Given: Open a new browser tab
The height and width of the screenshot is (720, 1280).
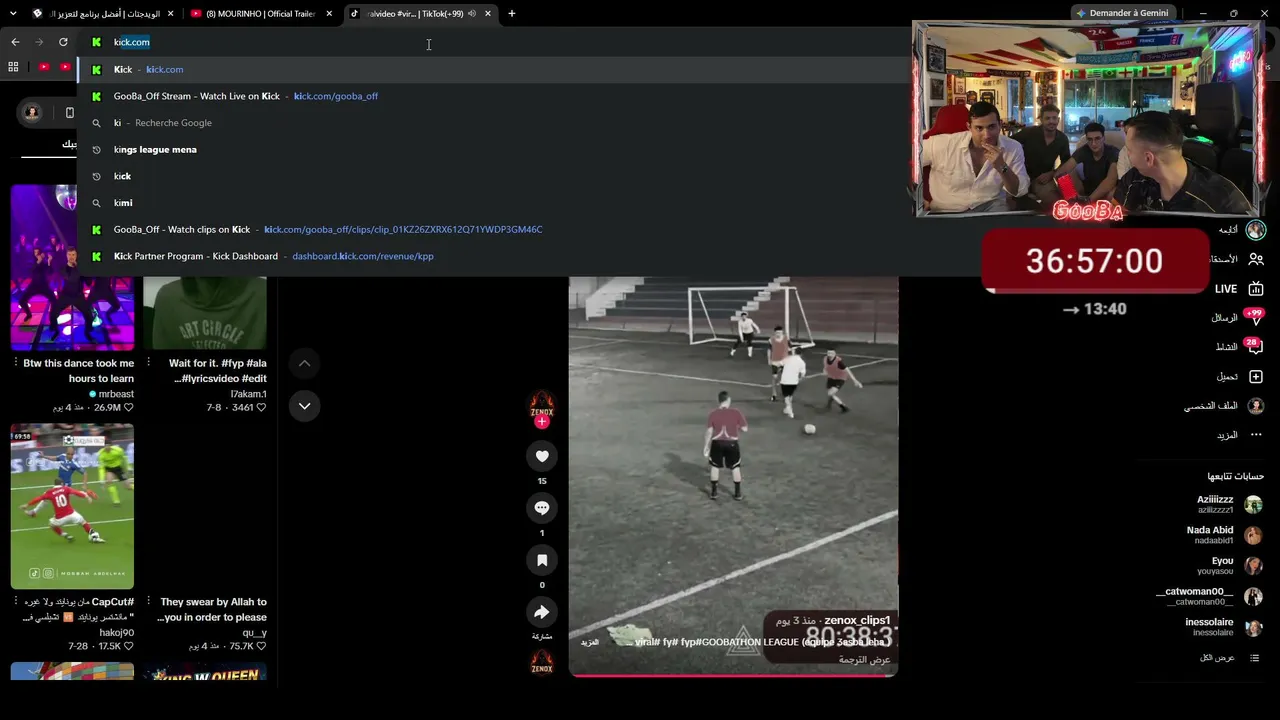Looking at the screenshot, I should coord(512,14).
